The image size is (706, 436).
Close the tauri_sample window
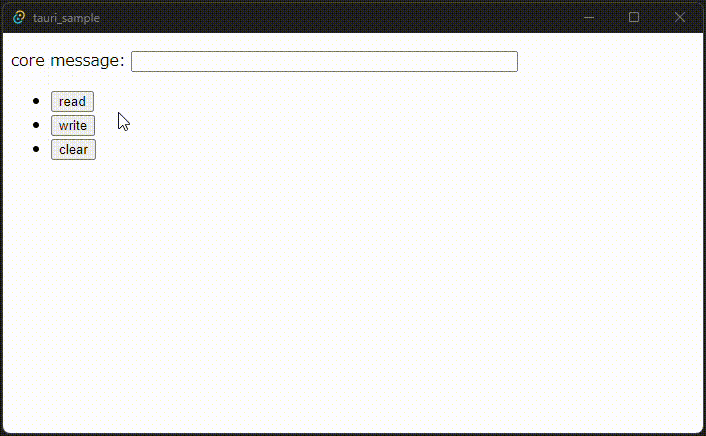click(x=680, y=18)
